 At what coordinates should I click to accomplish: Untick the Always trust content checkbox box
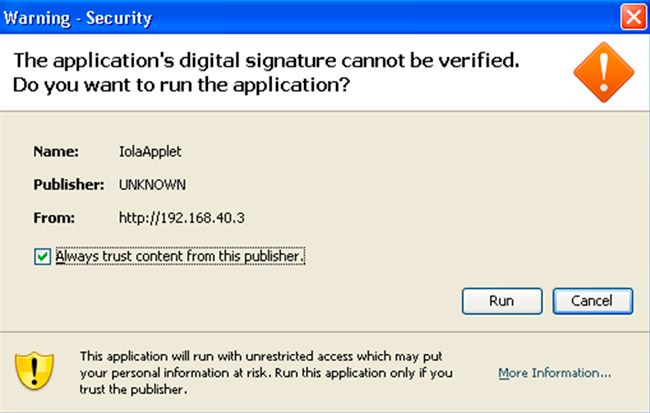pos(42,257)
